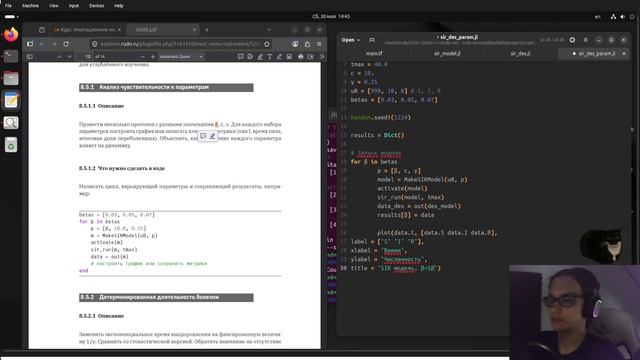Open the Trash in the dock

(x=11, y=144)
